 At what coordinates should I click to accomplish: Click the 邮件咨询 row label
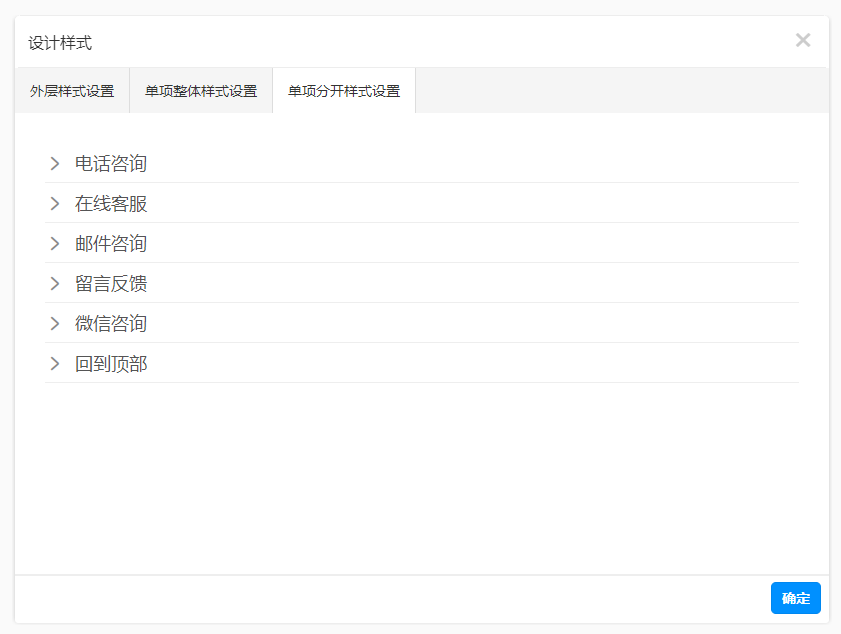111,244
